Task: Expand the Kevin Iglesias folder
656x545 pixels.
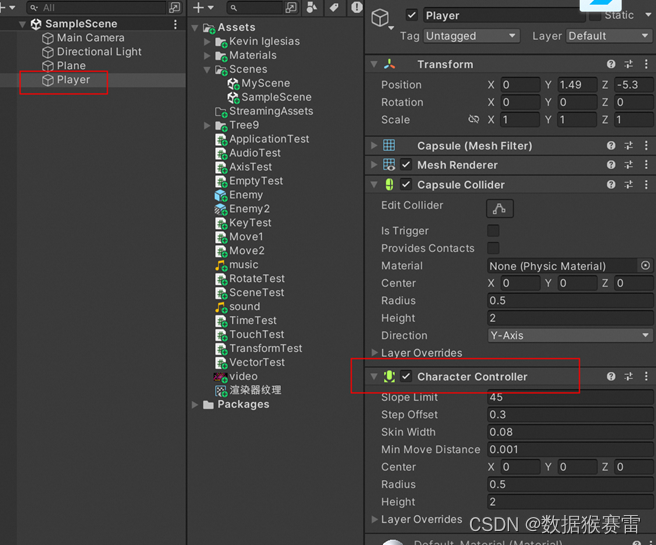Action: (207, 41)
